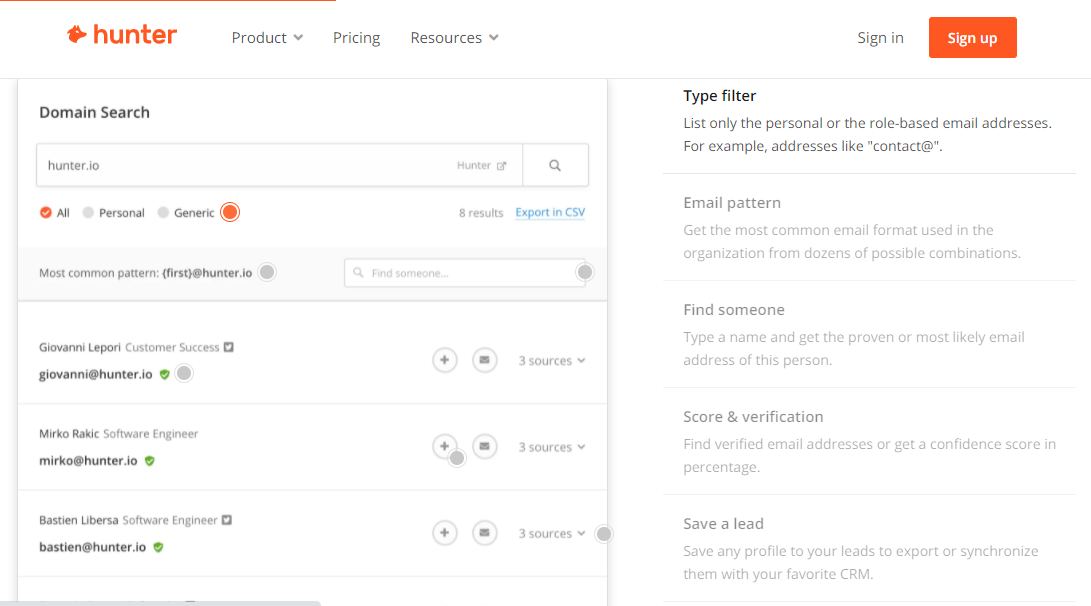
Task: Select the Score & verification feature tab
Action: click(x=869, y=442)
